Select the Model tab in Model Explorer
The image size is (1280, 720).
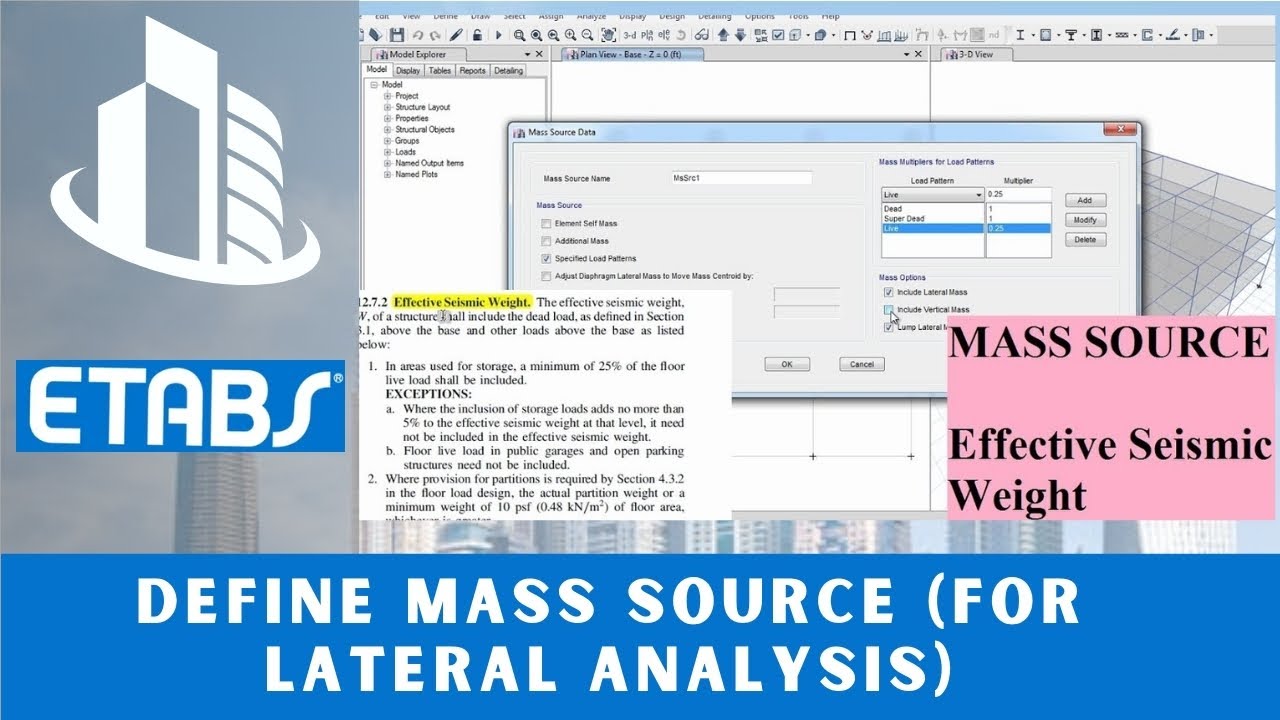(376, 70)
